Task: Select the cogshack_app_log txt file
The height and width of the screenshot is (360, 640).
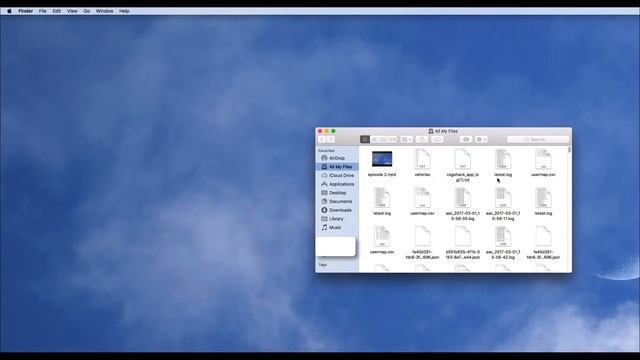Action: pyautogui.click(x=462, y=165)
